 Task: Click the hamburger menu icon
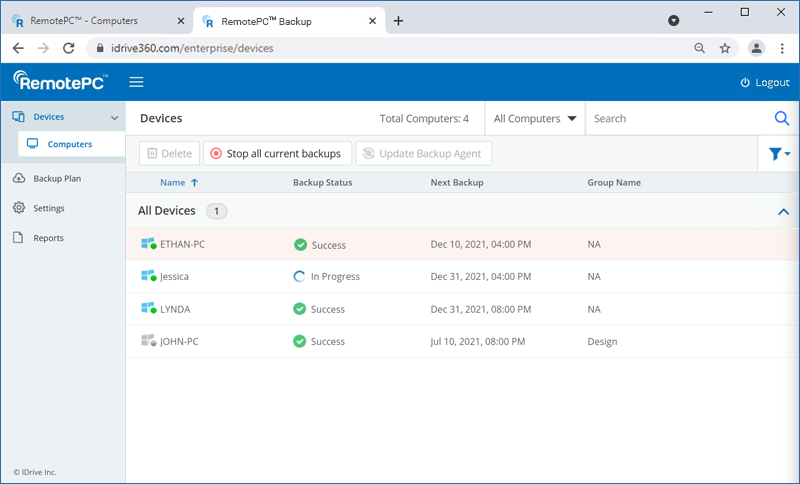pyautogui.click(x=136, y=82)
